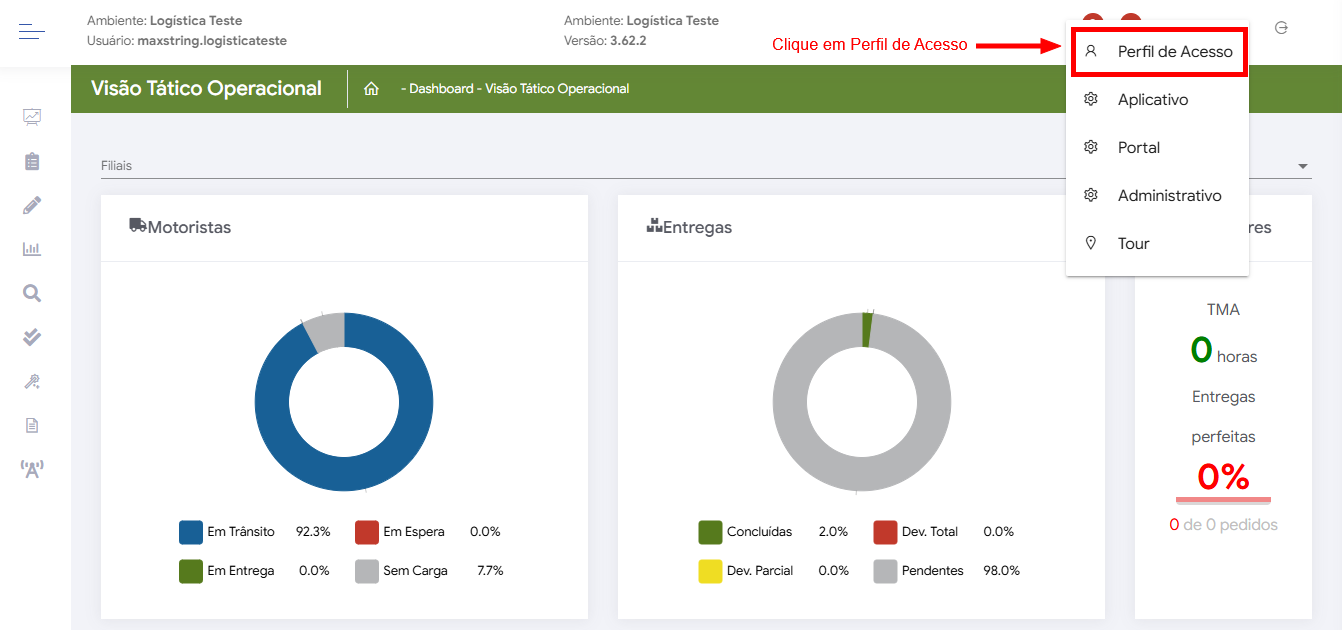Click the home icon in breadcrumb
1342x630 pixels.
point(371,89)
